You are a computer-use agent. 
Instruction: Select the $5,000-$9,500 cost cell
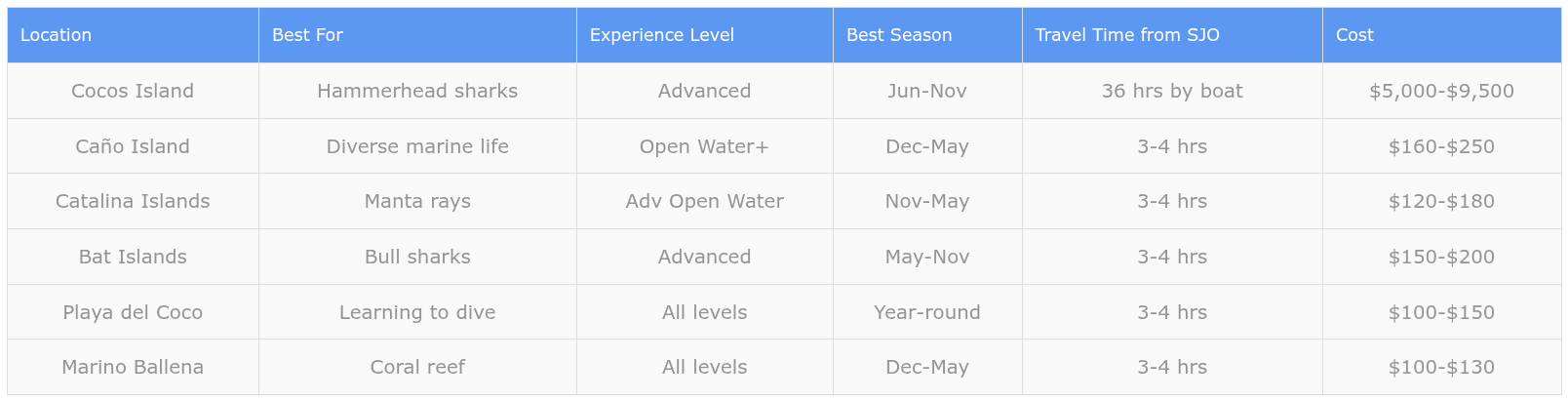[x=1440, y=91]
